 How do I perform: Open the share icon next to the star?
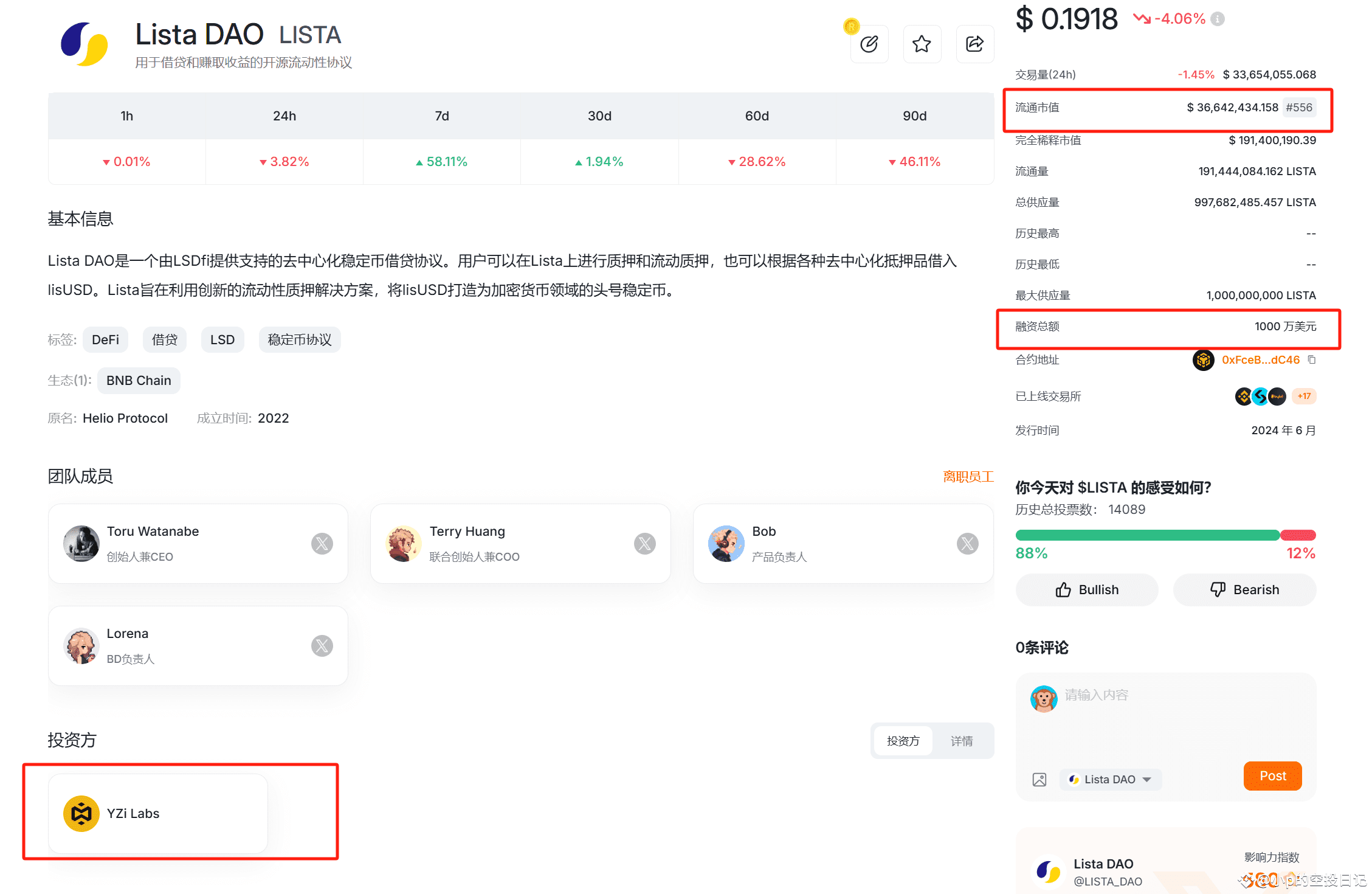click(x=974, y=44)
